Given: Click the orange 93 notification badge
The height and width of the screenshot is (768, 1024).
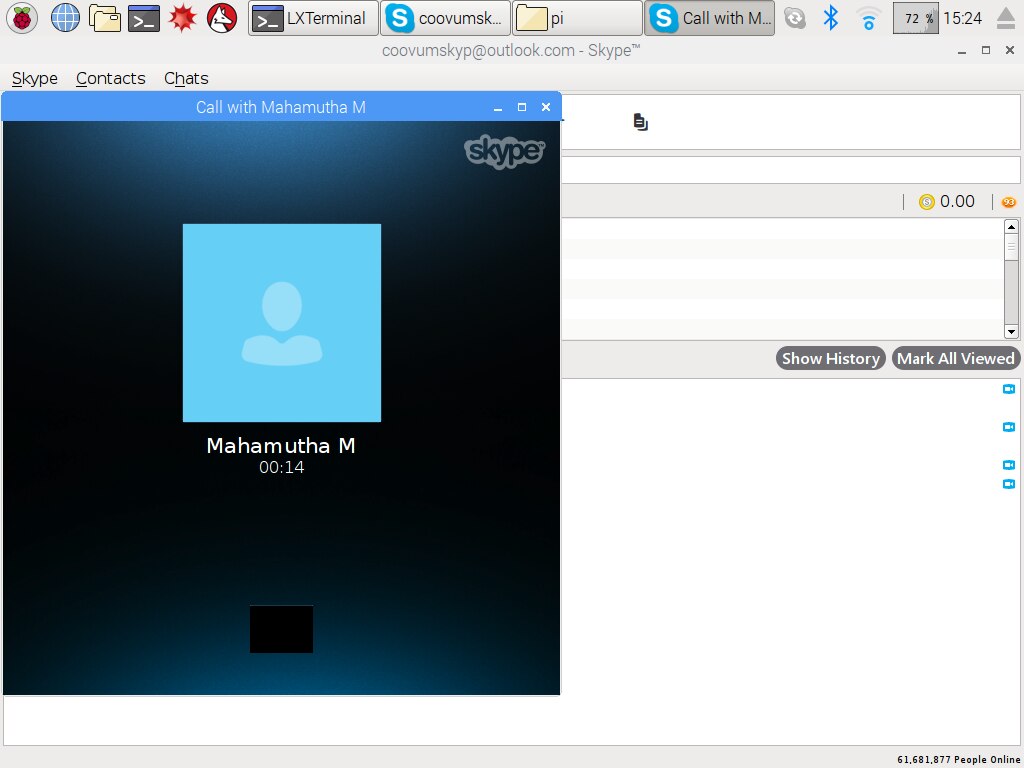Looking at the screenshot, I should [1009, 202].
